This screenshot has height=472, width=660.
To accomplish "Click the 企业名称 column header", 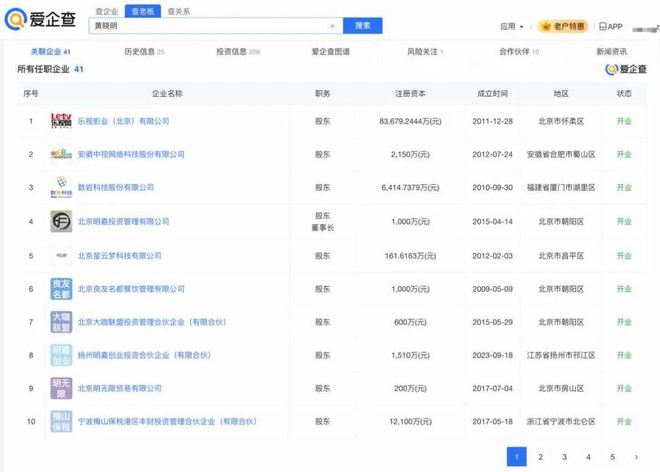I will pos(167,93).
